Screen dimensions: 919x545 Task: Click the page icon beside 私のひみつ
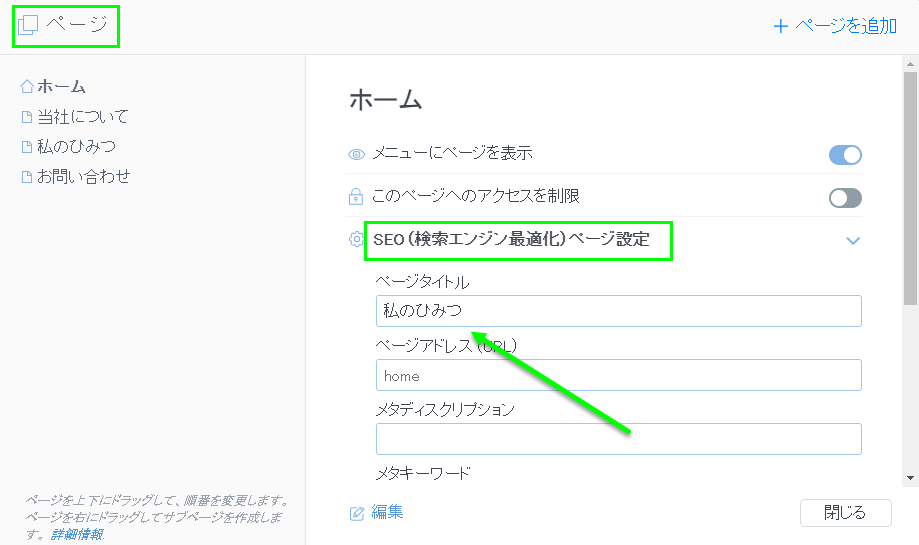[26, 147]
